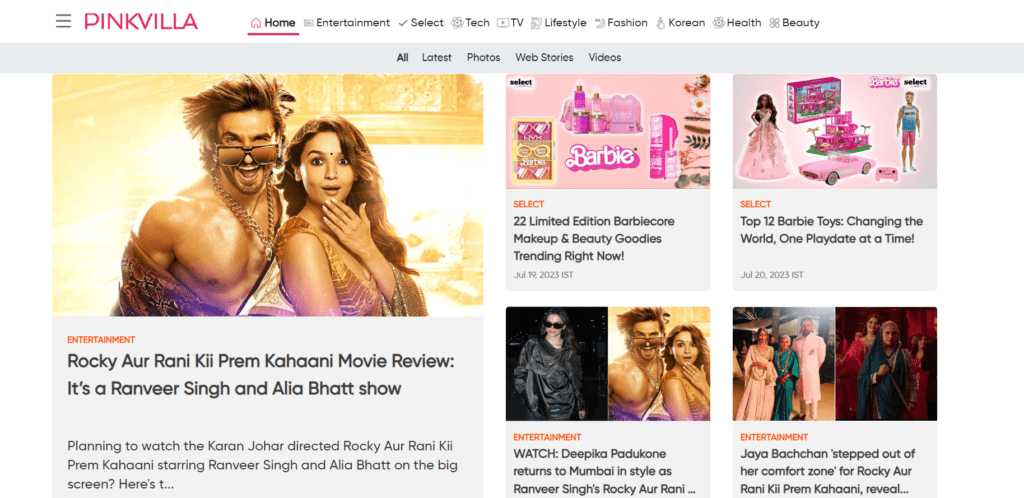Open the Health section
Screen dimensions: 1024x498
click(743, 23)
